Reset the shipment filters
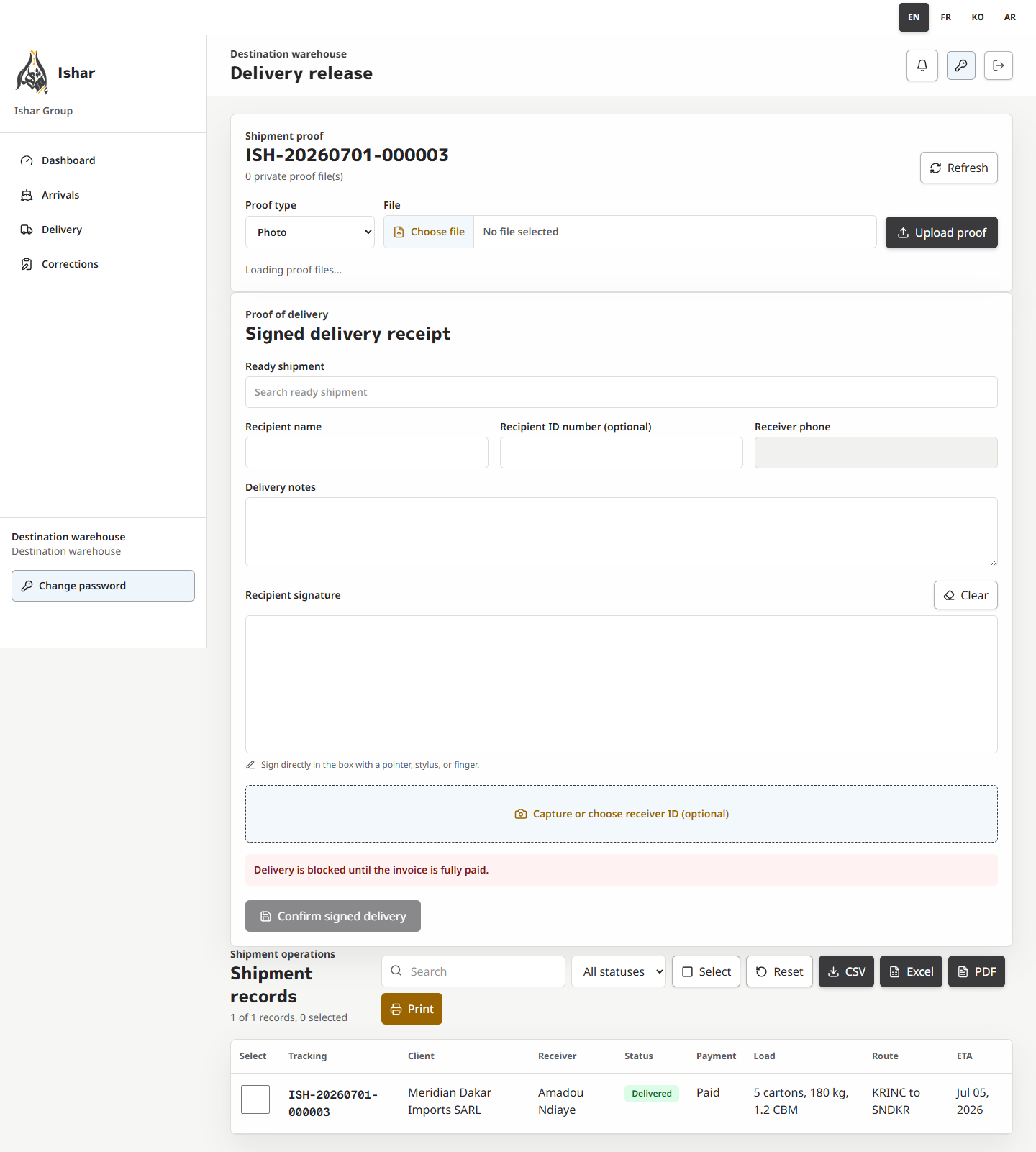1036x1152 pixels. pyautogui.click(x=779, y=971)
